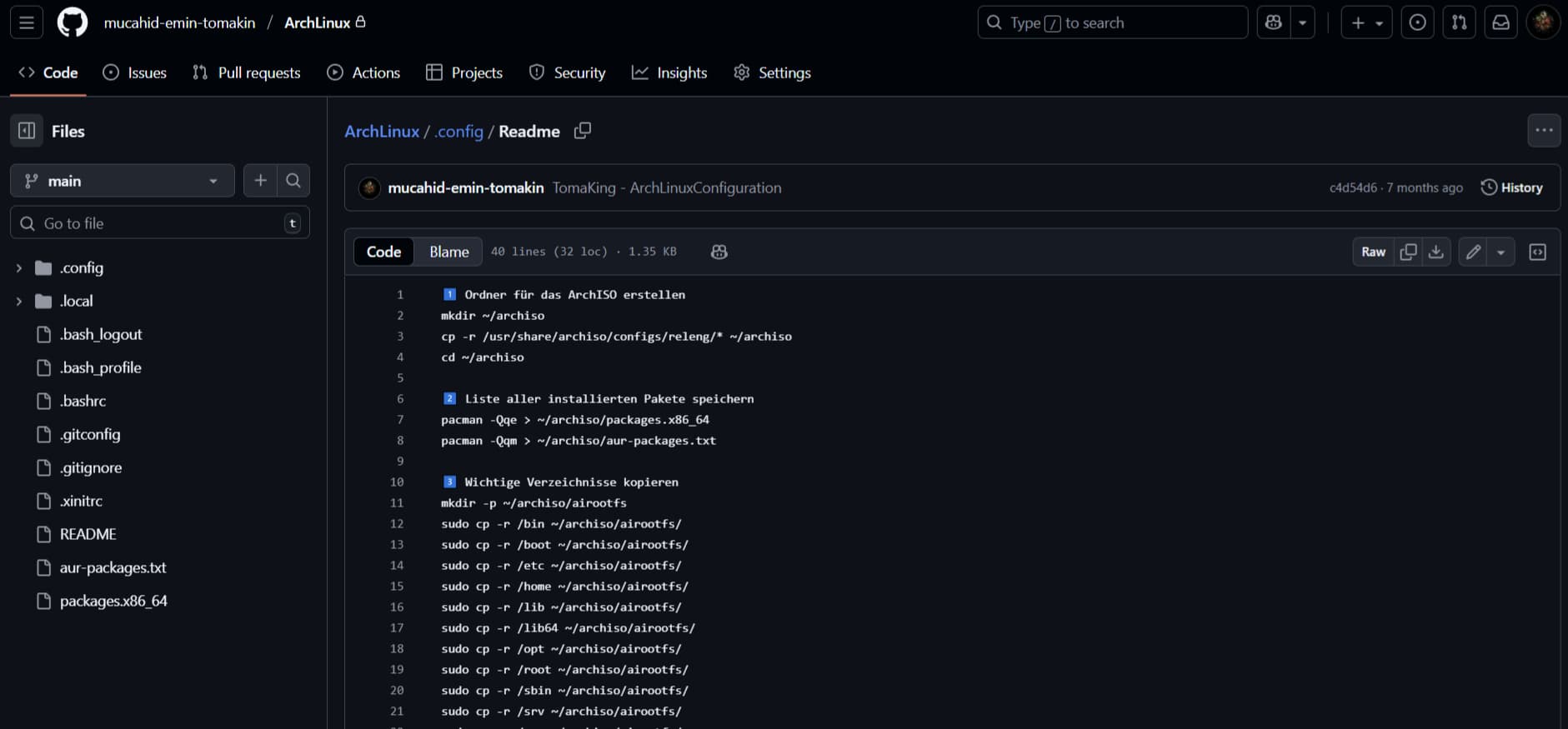The height and width of the screenshot is (729, 1568).
Task: Collapse the file tree side panel
Action: coord(27,131)
